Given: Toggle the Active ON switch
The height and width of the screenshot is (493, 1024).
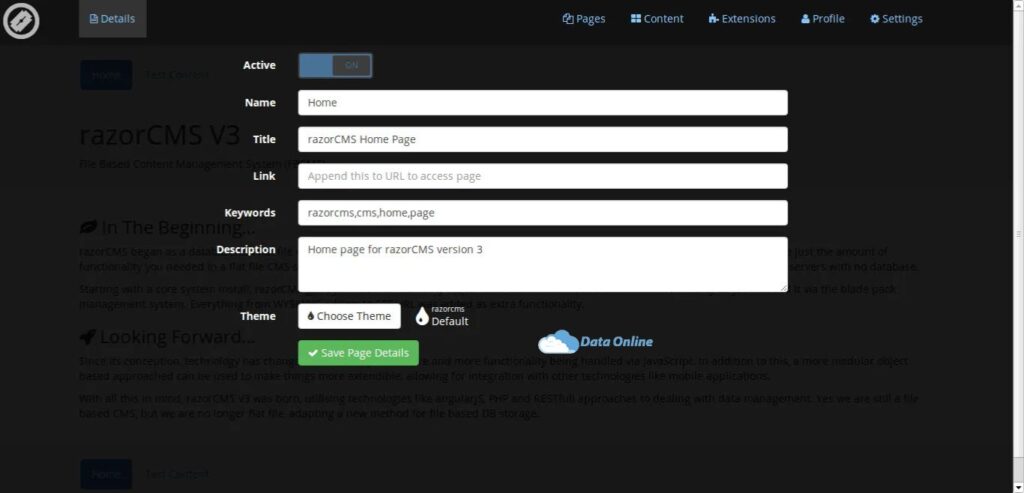Looking at the screenshot, I should point(336,65).
